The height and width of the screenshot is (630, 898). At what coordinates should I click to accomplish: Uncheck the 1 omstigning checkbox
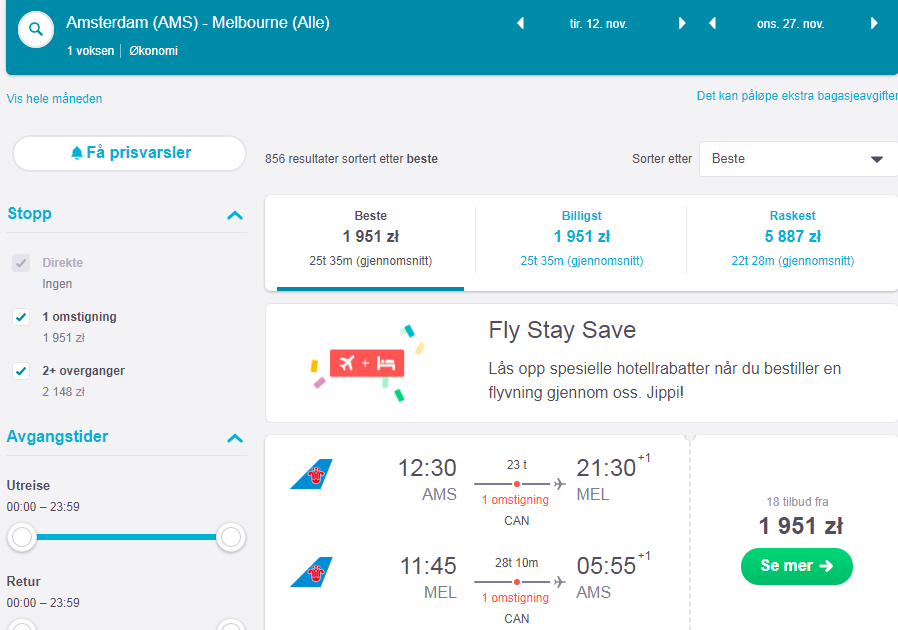[x=21, y=317]
